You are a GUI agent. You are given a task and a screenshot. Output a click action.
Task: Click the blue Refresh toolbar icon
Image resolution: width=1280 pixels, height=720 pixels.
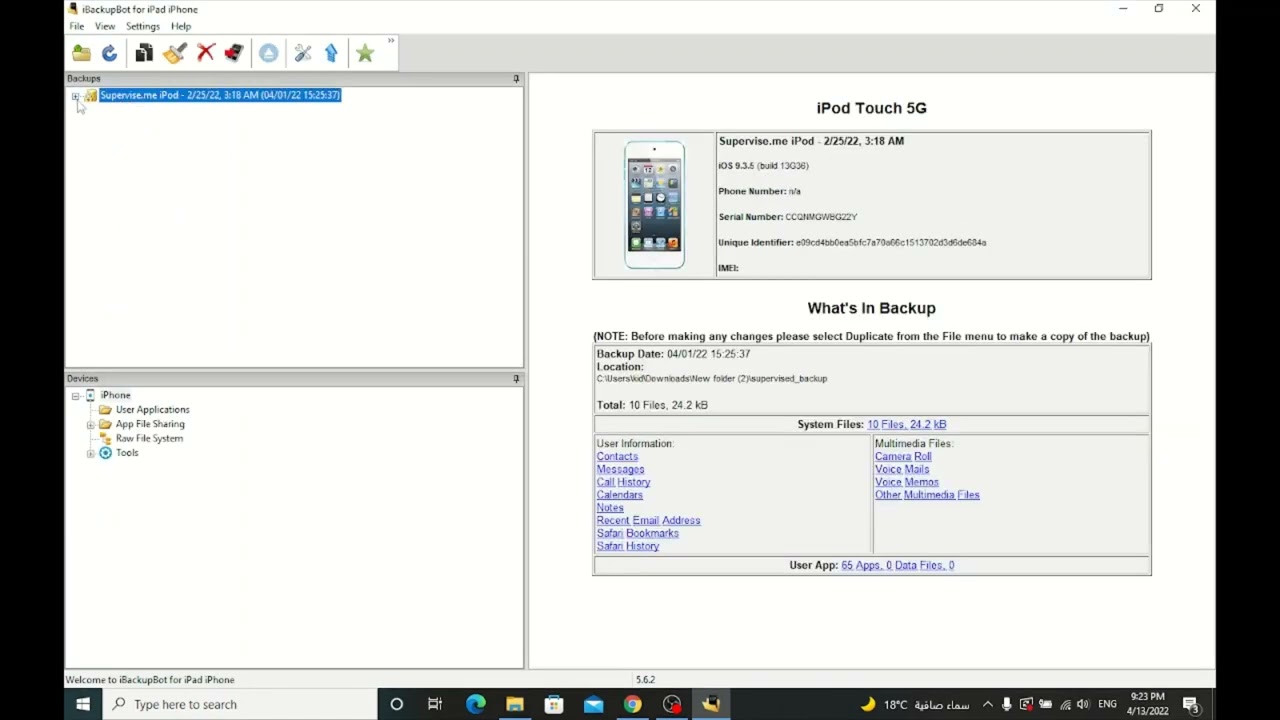click(109, 53)
